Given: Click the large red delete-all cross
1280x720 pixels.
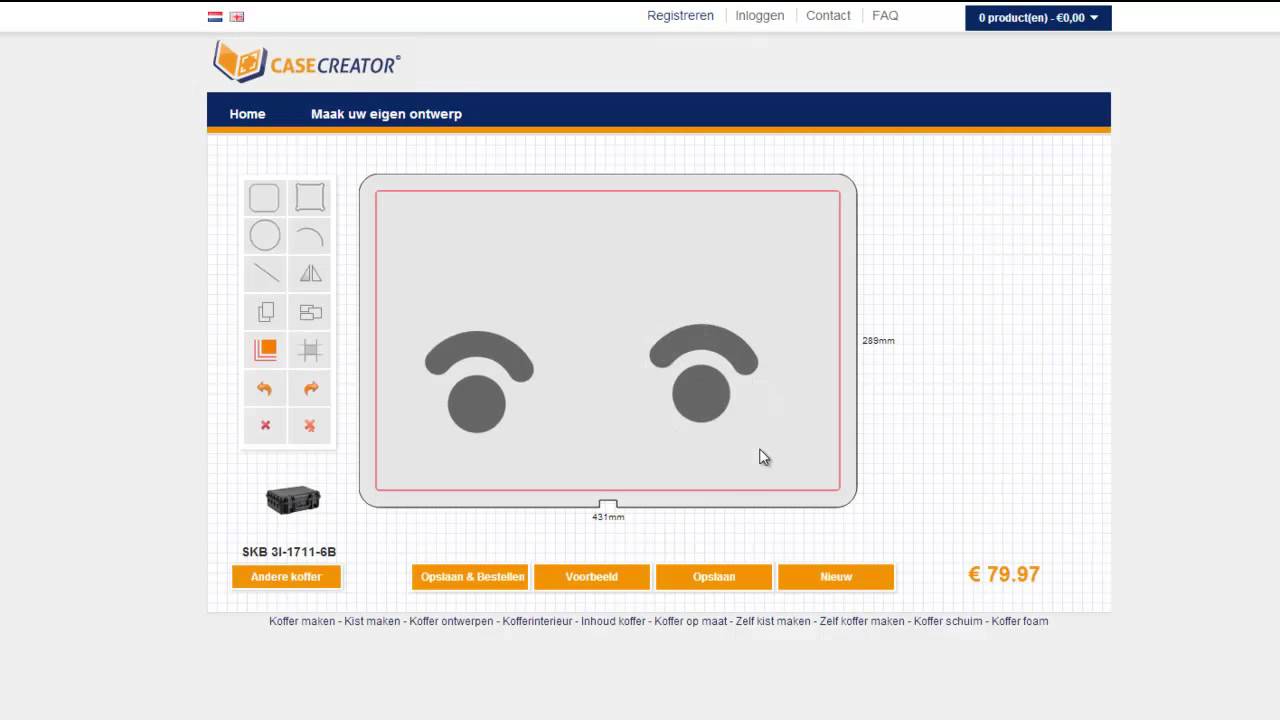Looking at the screenshot, I should [x=310, y=425].
